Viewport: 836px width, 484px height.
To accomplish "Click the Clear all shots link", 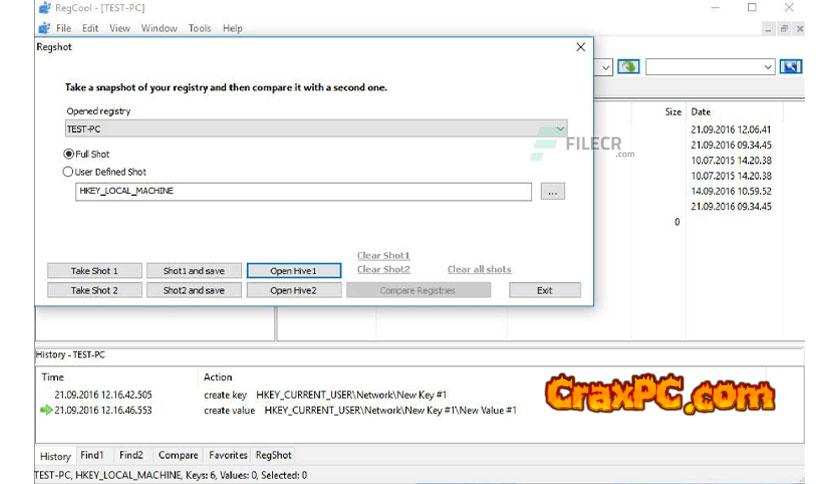I will pyautogui.click(x=479, y=270).
